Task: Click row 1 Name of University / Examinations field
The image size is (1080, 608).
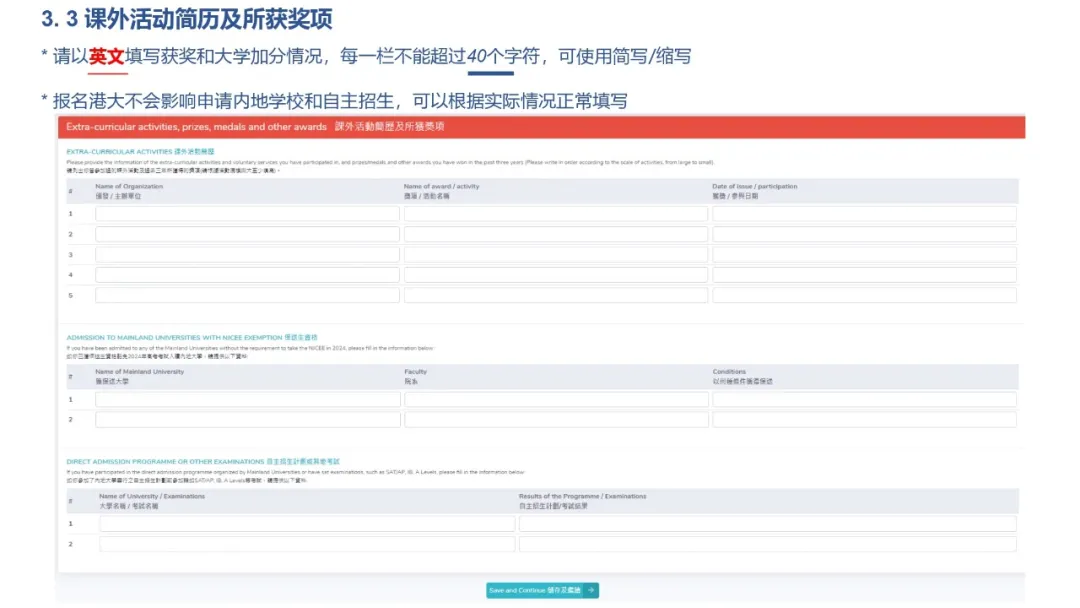Action: [x=307, y=524]
